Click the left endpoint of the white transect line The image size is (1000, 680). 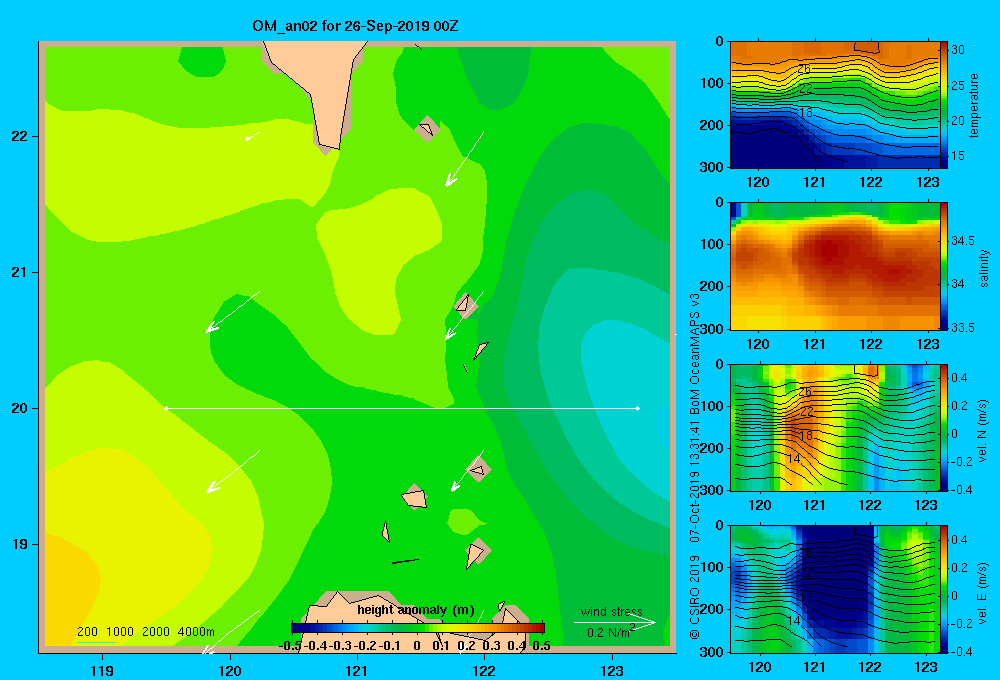pyautogui.click(x=166, y=408)
